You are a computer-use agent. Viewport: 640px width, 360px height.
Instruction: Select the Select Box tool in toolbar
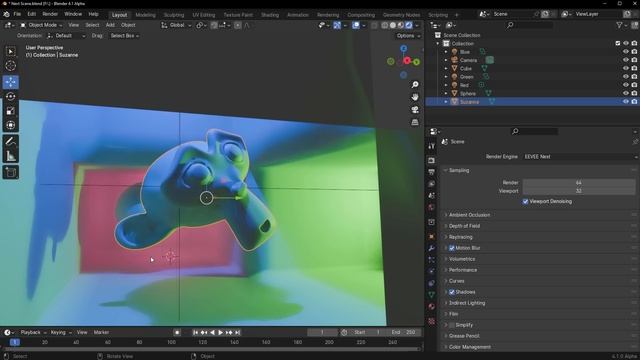coord(11,51)
